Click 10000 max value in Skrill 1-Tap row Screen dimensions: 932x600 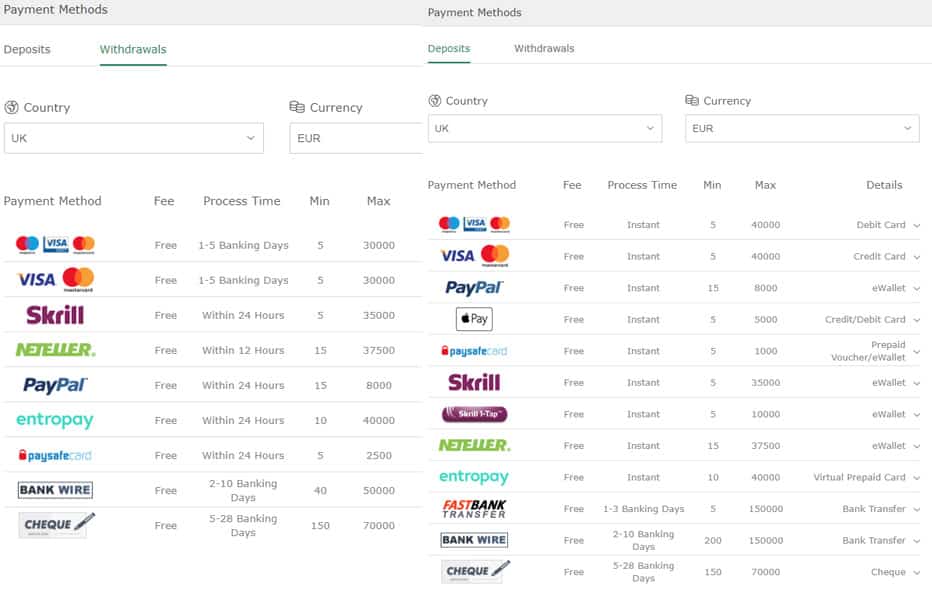(766, 414)
